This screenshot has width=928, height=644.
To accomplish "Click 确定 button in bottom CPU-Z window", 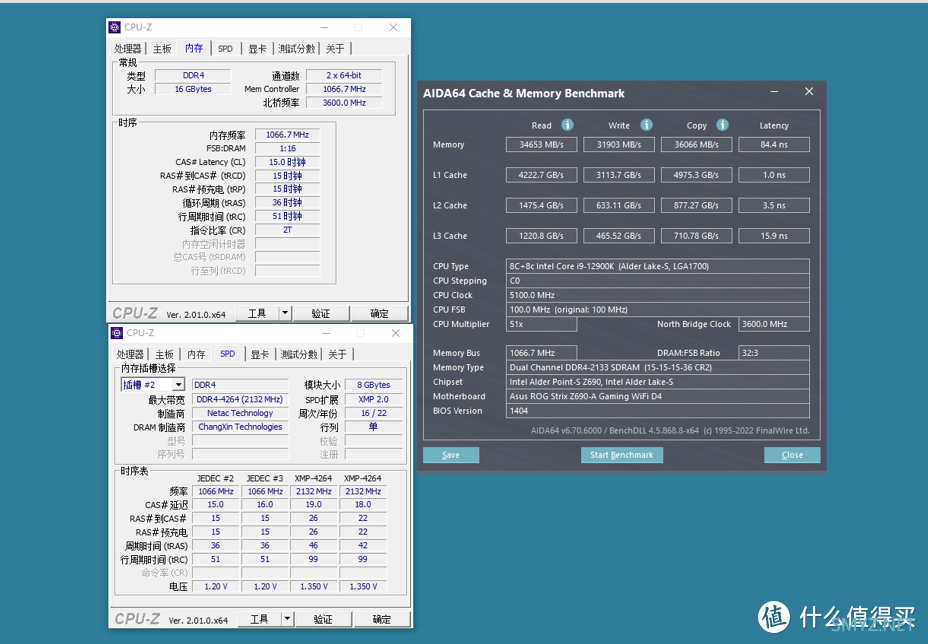I will point(382,619).
